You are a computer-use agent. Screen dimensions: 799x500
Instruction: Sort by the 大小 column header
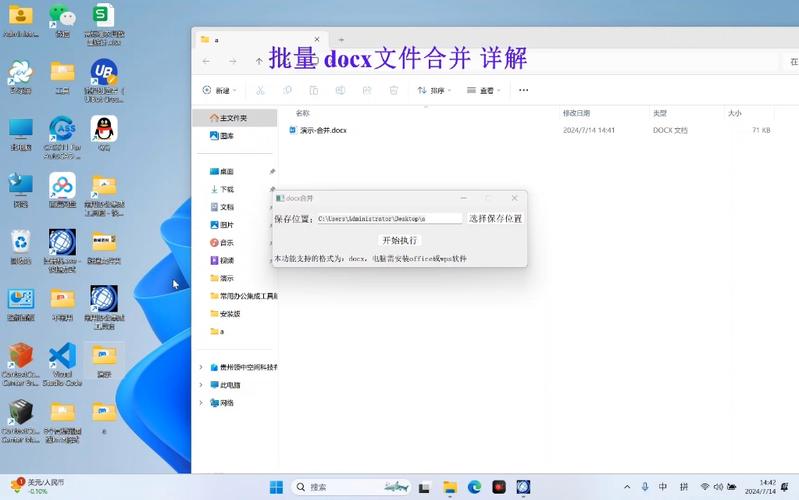(735, 113)
